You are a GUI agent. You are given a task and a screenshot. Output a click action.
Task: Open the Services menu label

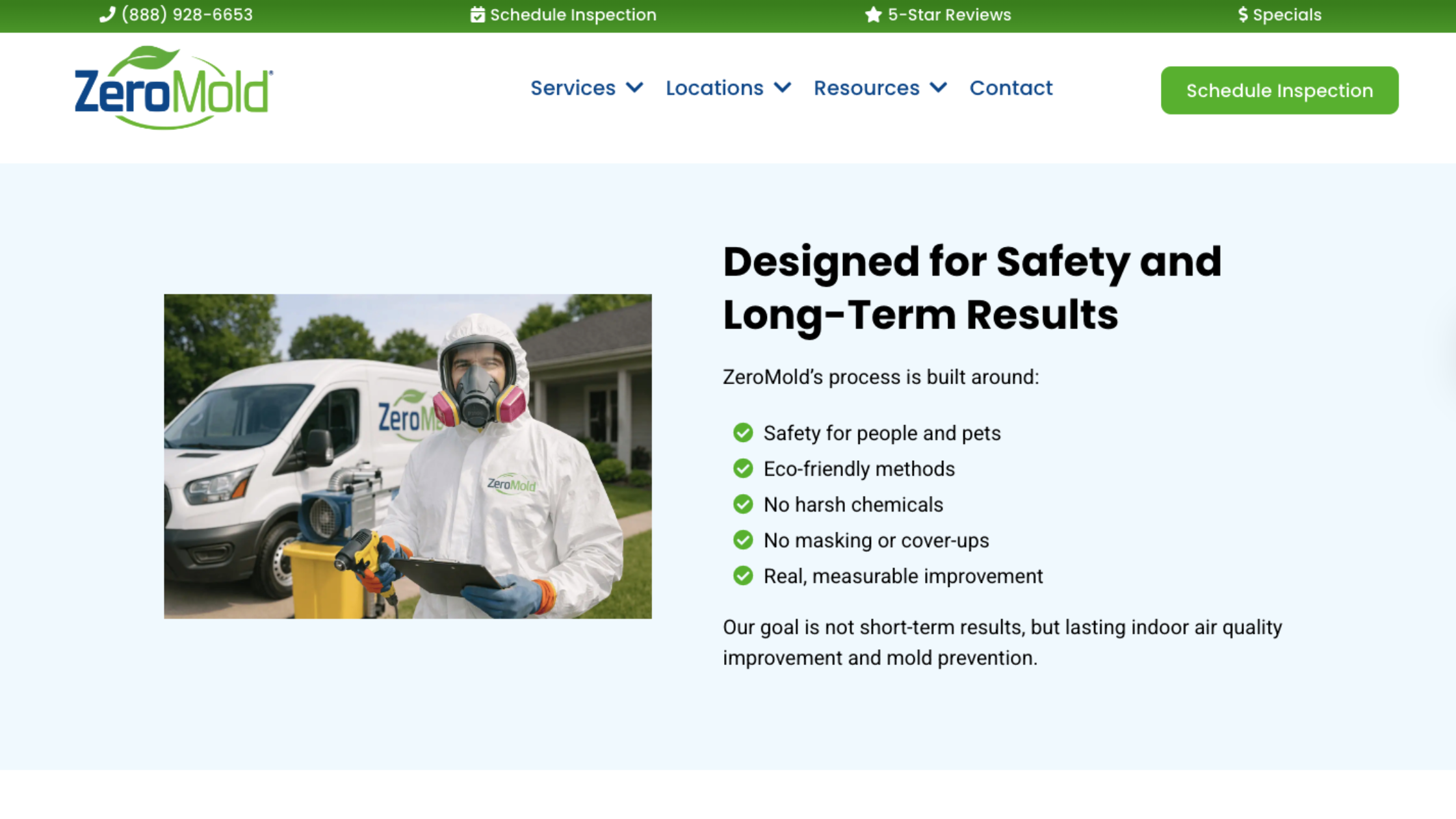[573, 88]
